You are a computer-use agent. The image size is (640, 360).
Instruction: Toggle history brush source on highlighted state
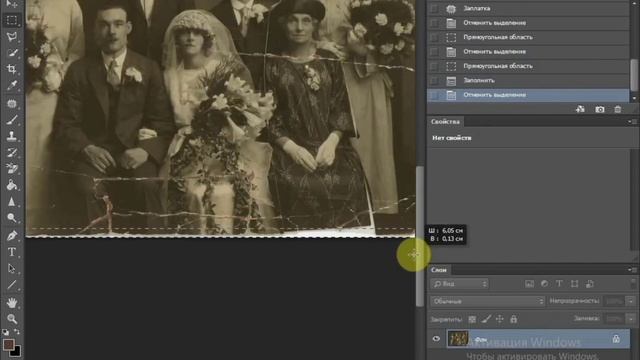click(434, 95)
